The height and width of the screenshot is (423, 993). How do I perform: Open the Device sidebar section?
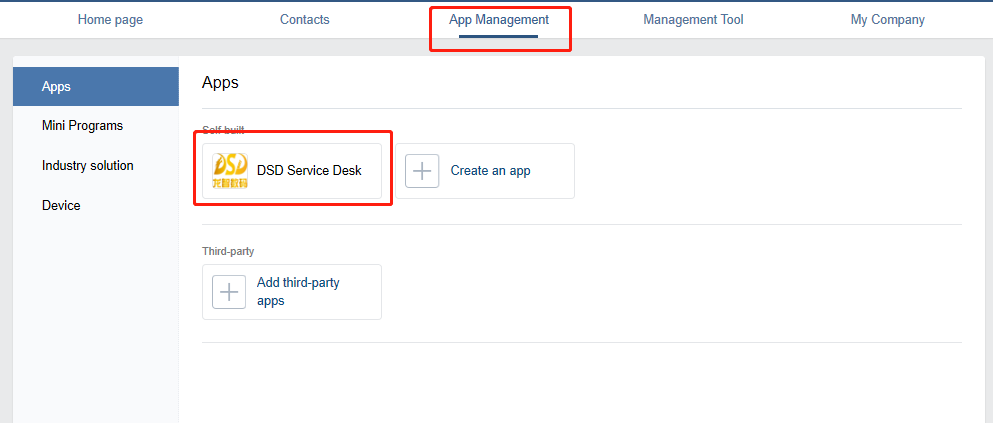point(61,206)
